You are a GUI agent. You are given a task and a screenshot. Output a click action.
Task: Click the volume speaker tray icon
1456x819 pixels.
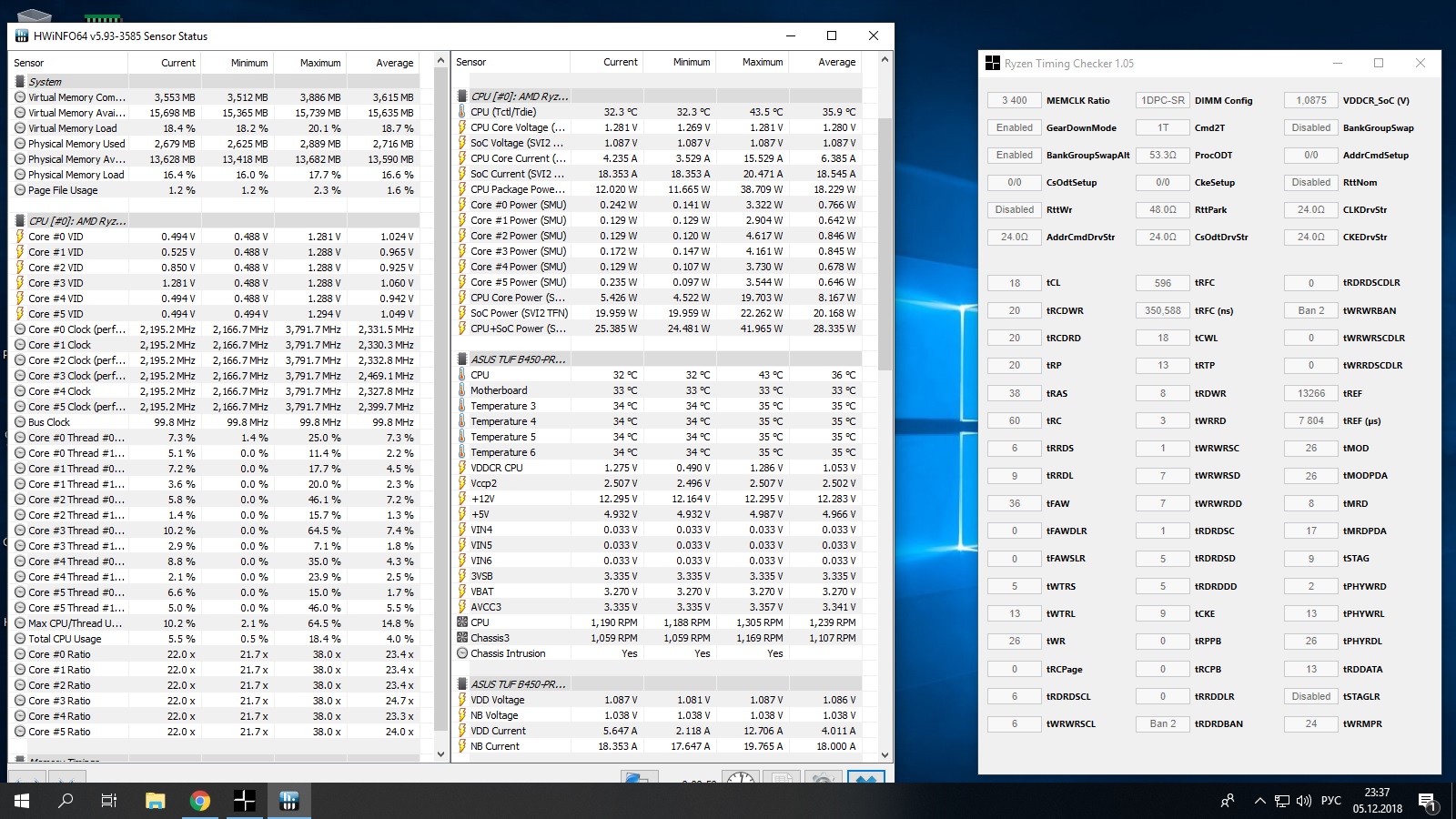tap(1304, 801)
